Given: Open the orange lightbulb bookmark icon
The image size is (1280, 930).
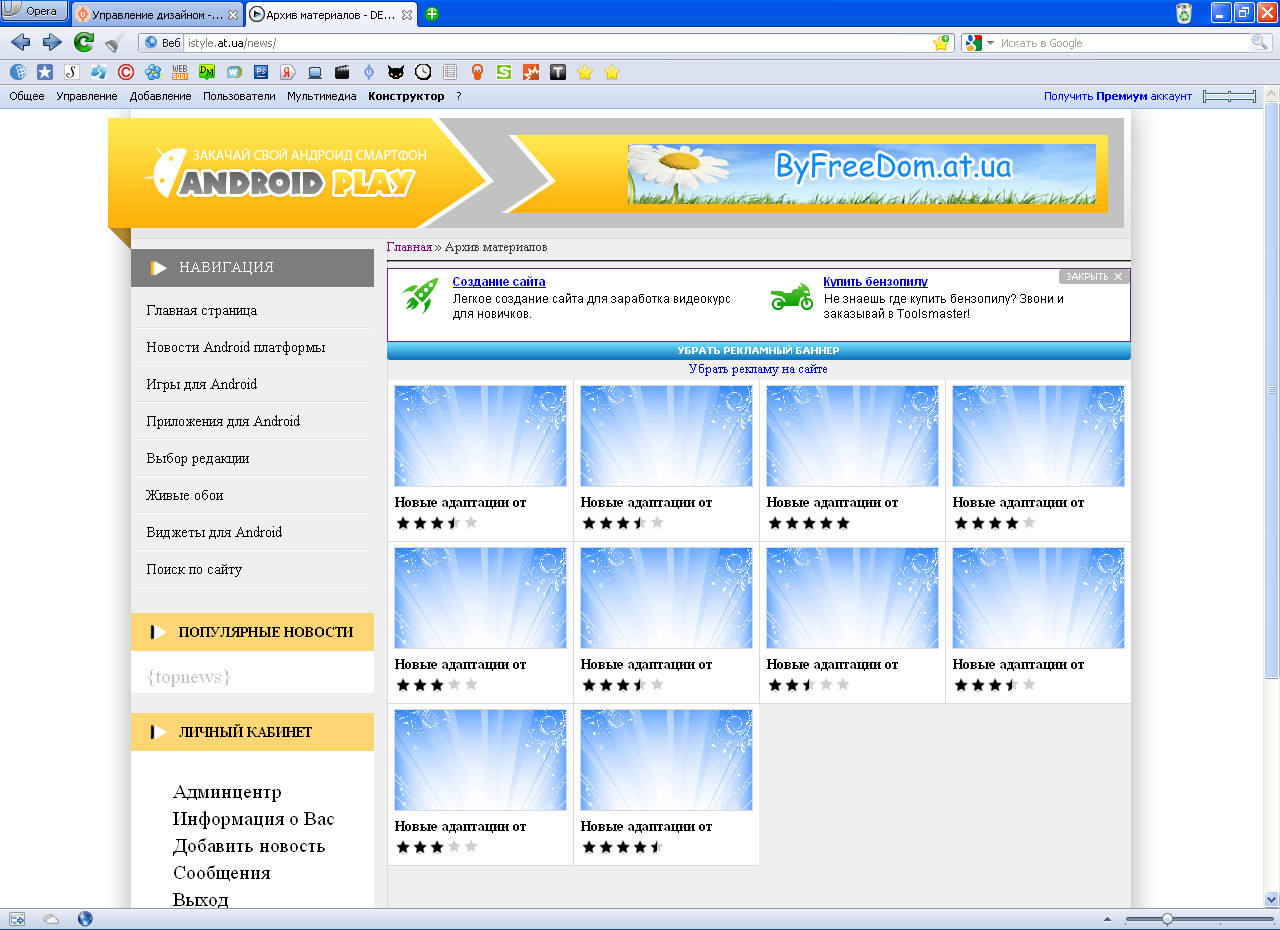Looking at the screenshot, I should click(x=477, y=72).
